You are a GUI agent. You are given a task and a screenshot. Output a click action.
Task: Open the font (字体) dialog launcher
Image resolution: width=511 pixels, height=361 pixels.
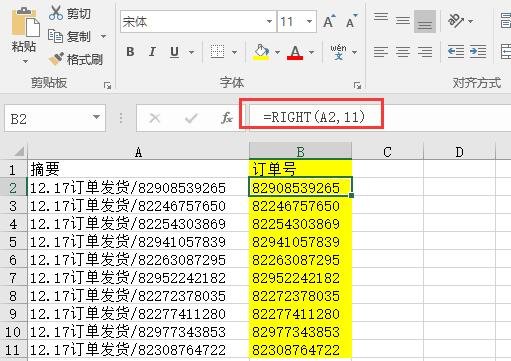(x=357, y=86)
